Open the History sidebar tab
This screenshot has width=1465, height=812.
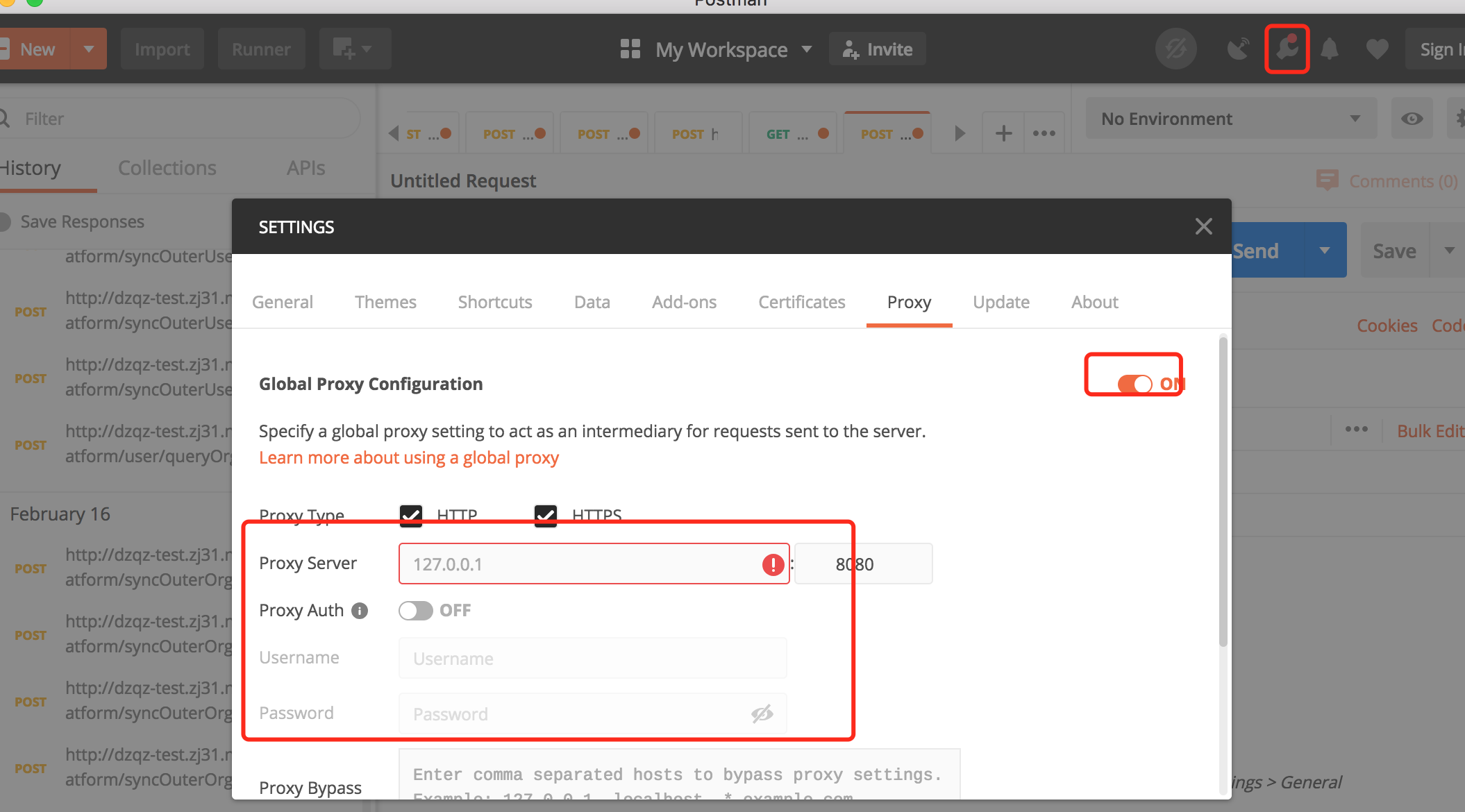pyautogui.click(x=30, y=168)
